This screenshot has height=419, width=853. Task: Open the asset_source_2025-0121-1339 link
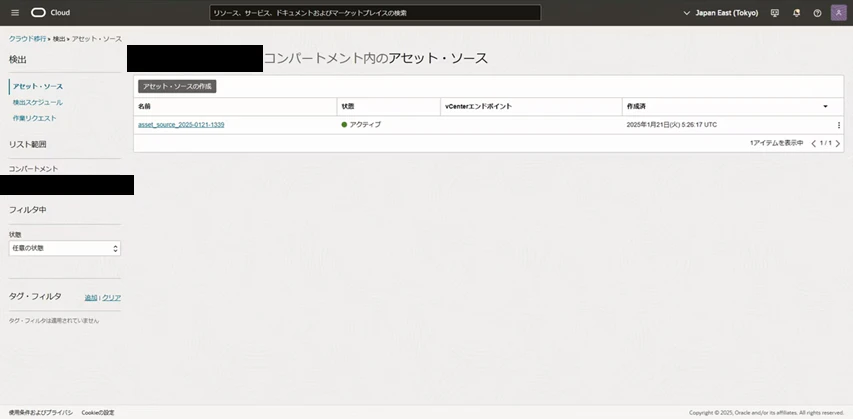point(181,125)
